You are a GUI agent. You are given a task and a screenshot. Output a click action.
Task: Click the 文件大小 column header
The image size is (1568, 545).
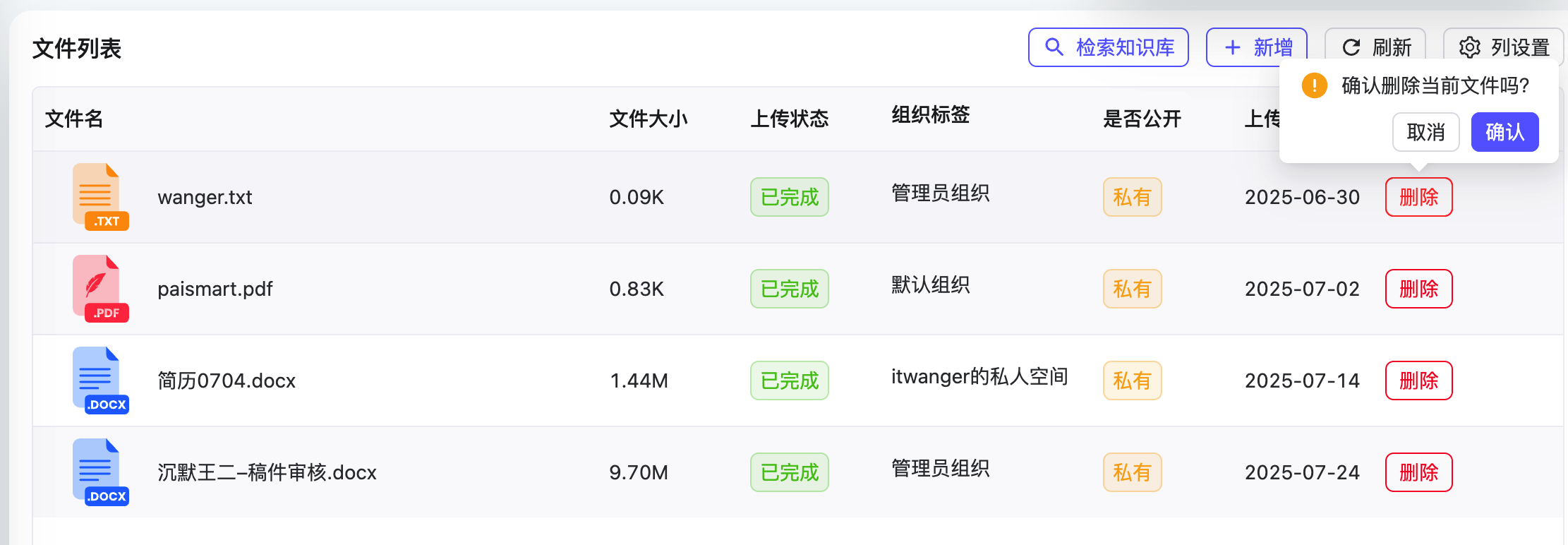(x=648, y=119)
